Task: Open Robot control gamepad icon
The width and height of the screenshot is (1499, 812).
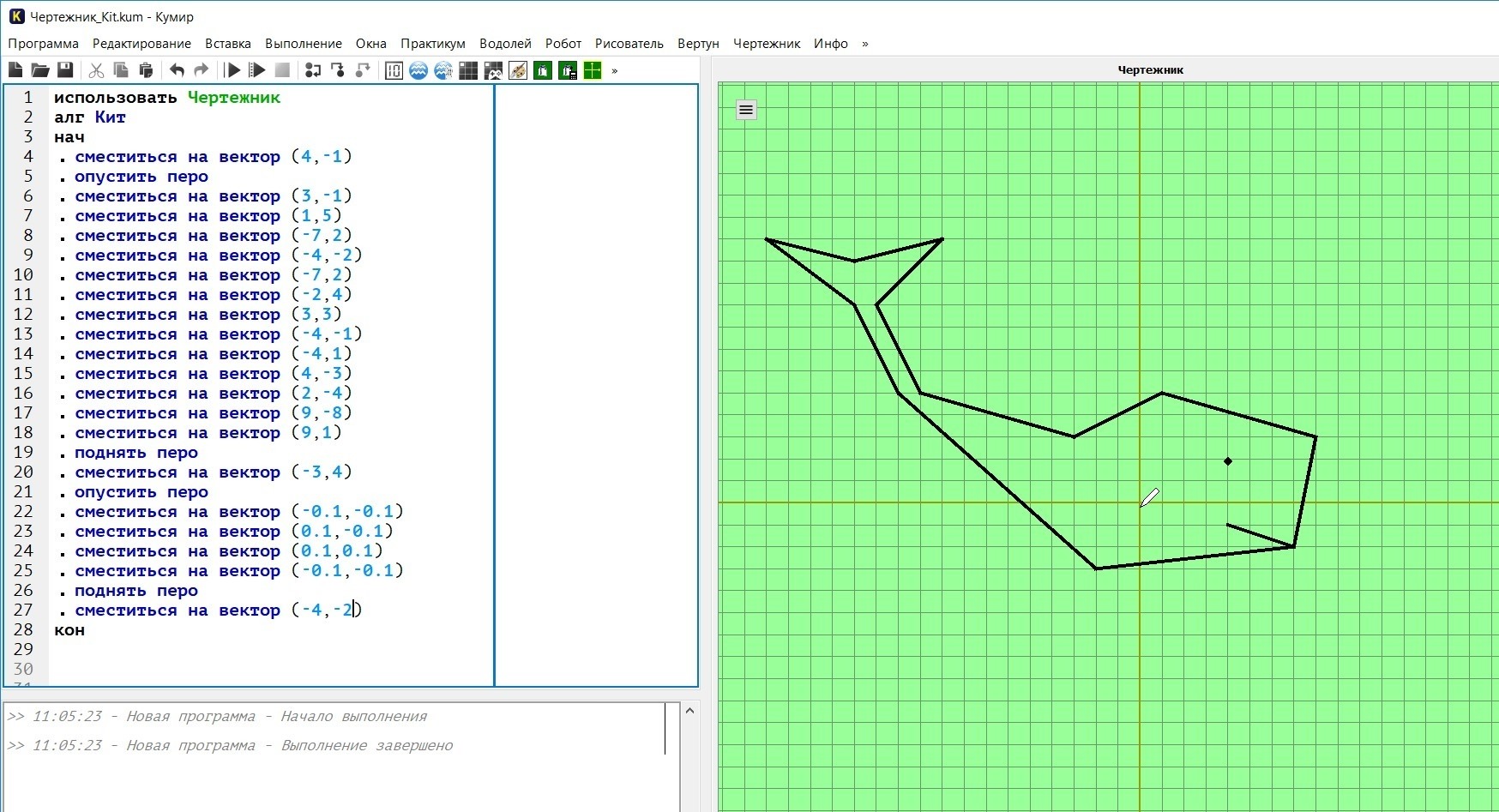Action: [x=493, y=70]
